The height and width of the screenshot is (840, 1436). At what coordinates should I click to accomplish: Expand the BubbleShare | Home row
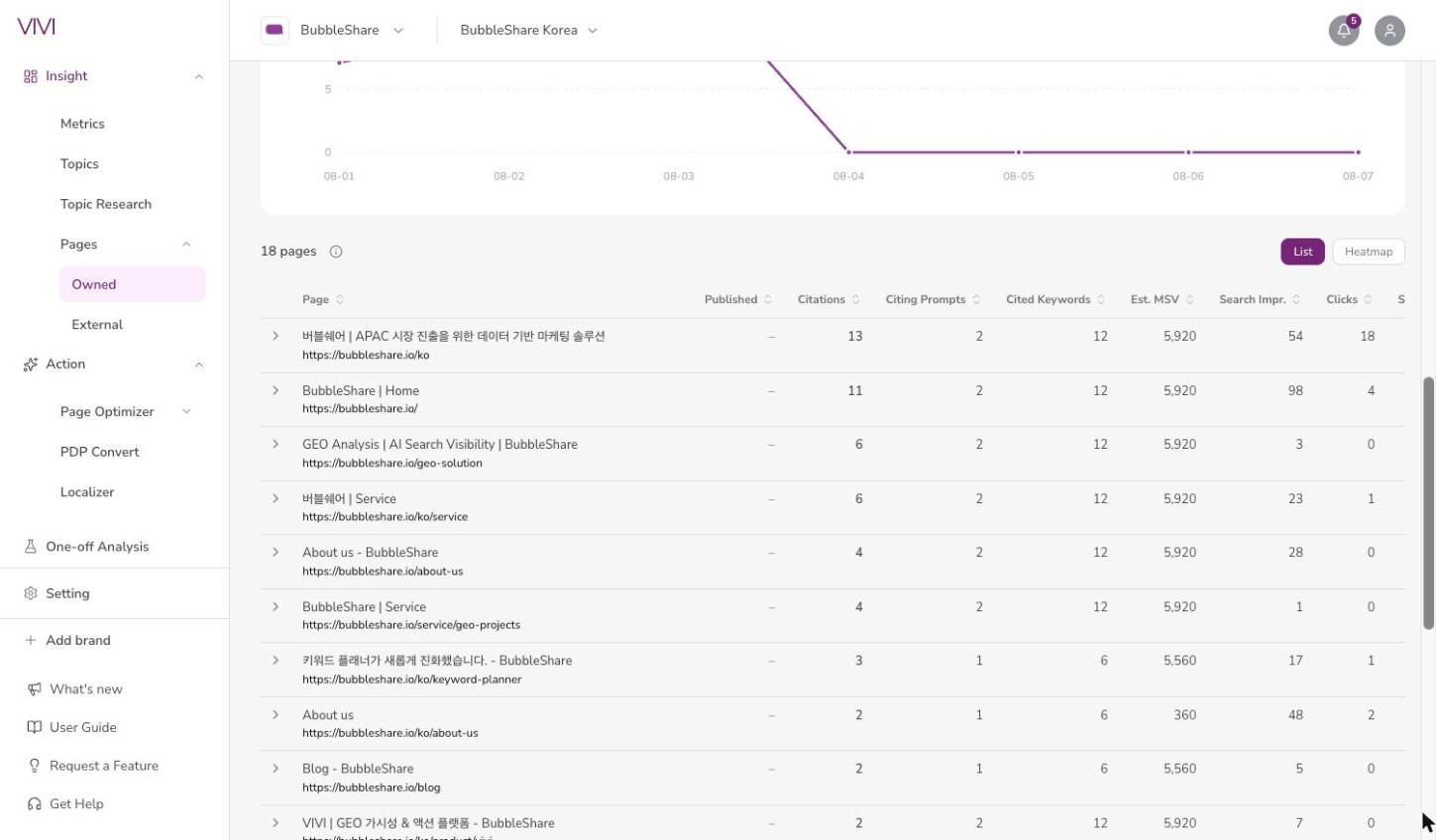(x=276, y=390)
